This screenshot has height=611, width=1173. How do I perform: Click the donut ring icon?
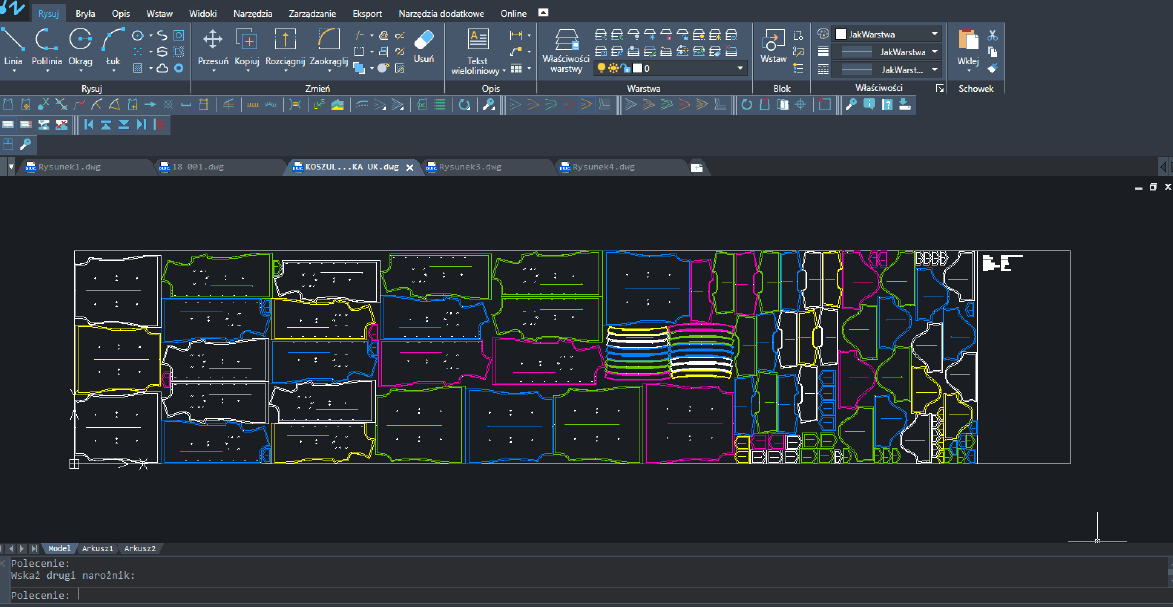pos(179,68)
